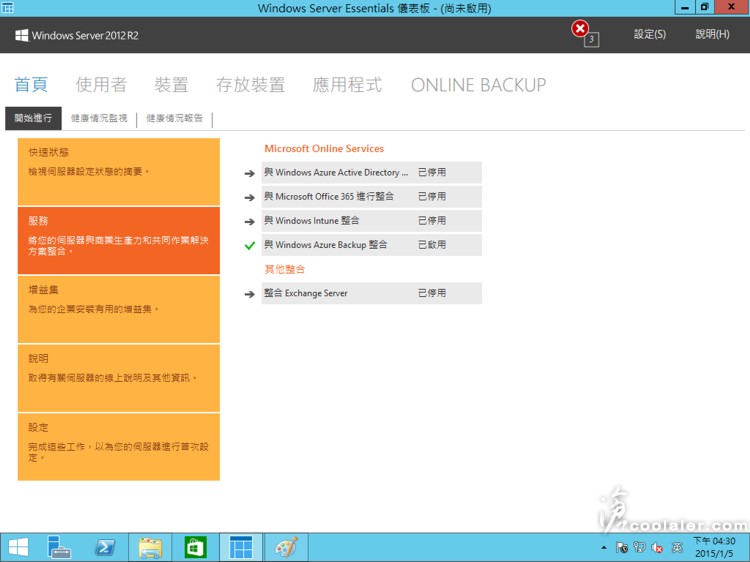Select the 開始進行 sub-tab
Viewport: 750px width, 562px height.
point(33,118)
